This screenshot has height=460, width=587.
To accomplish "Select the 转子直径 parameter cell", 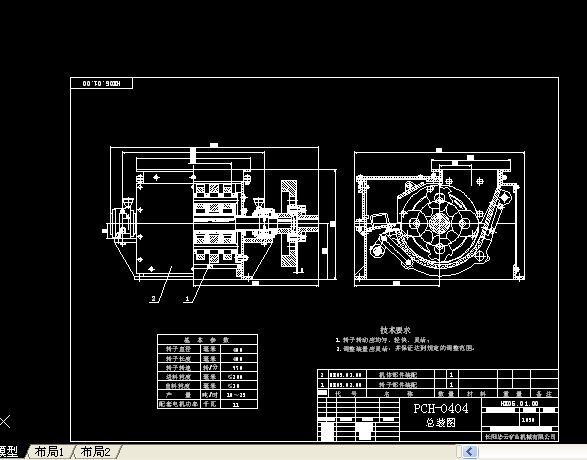I will [x=179, y=349].
